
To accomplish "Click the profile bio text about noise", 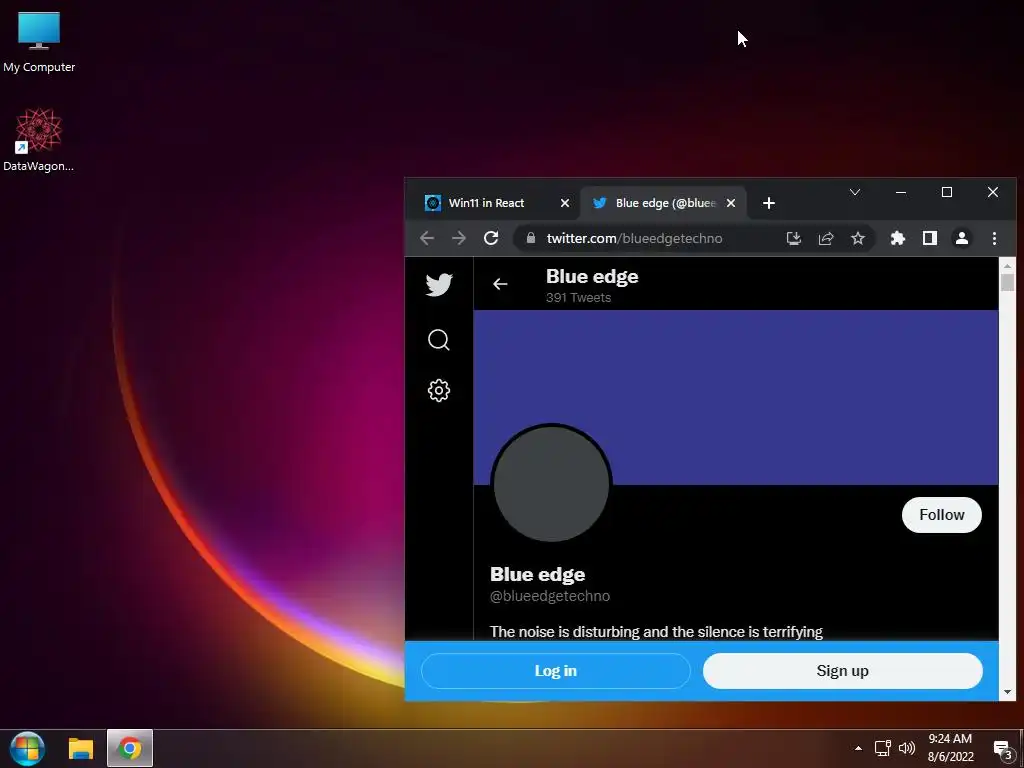I will coord(656,632).
